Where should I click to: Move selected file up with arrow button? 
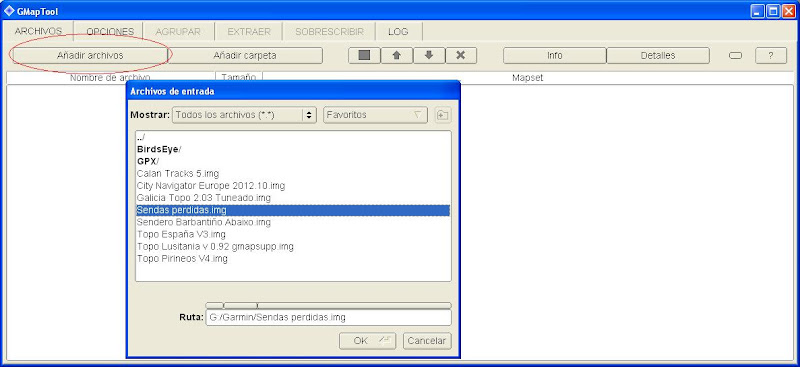tap(396, 56)
